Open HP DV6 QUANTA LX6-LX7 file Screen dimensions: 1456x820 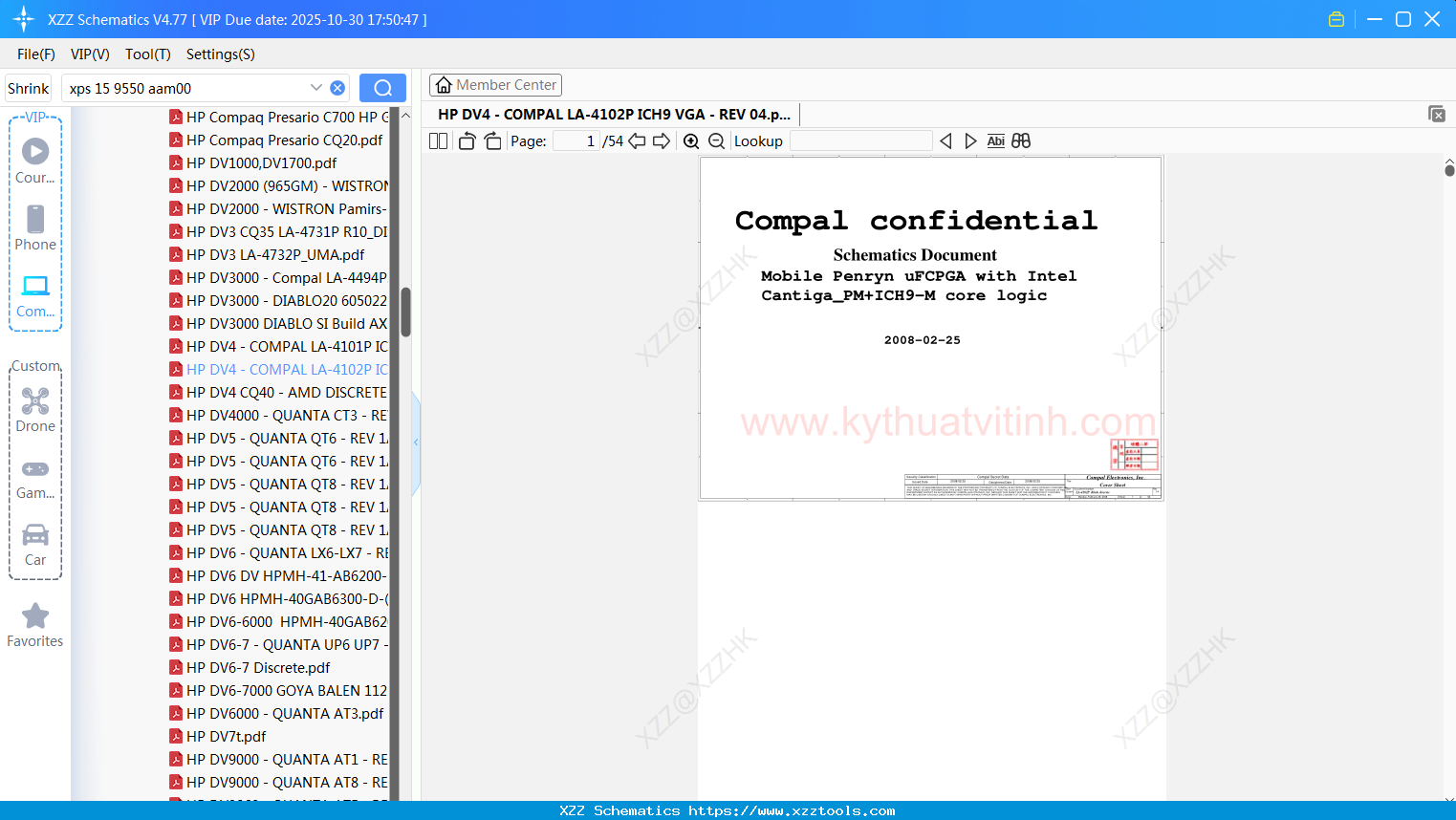279,552
